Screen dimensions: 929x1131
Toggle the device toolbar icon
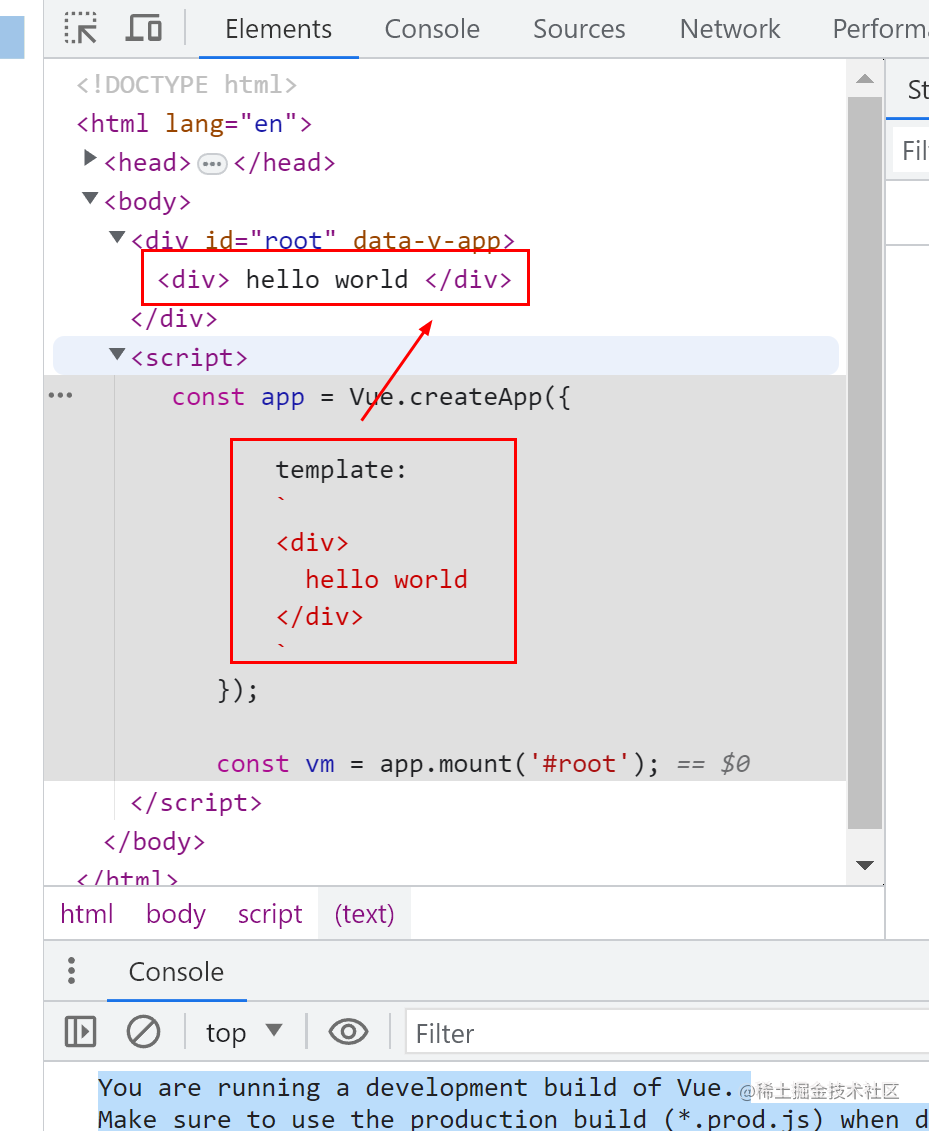(144, 29)
